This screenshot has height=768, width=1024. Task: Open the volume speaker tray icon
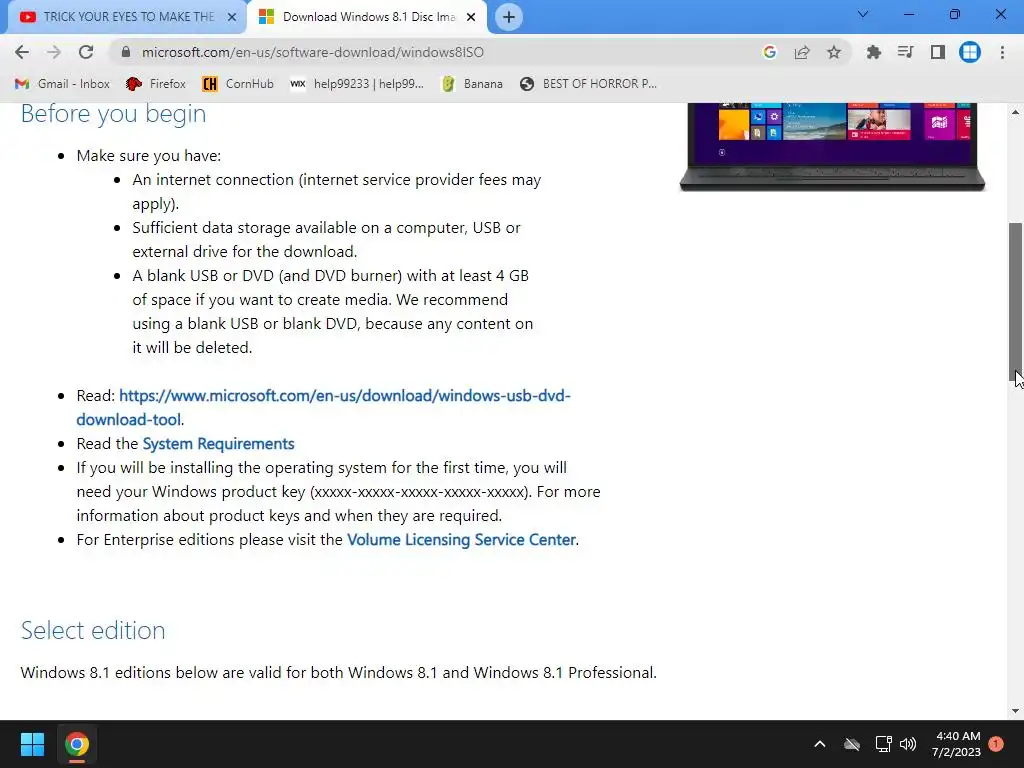click(908, 744)
